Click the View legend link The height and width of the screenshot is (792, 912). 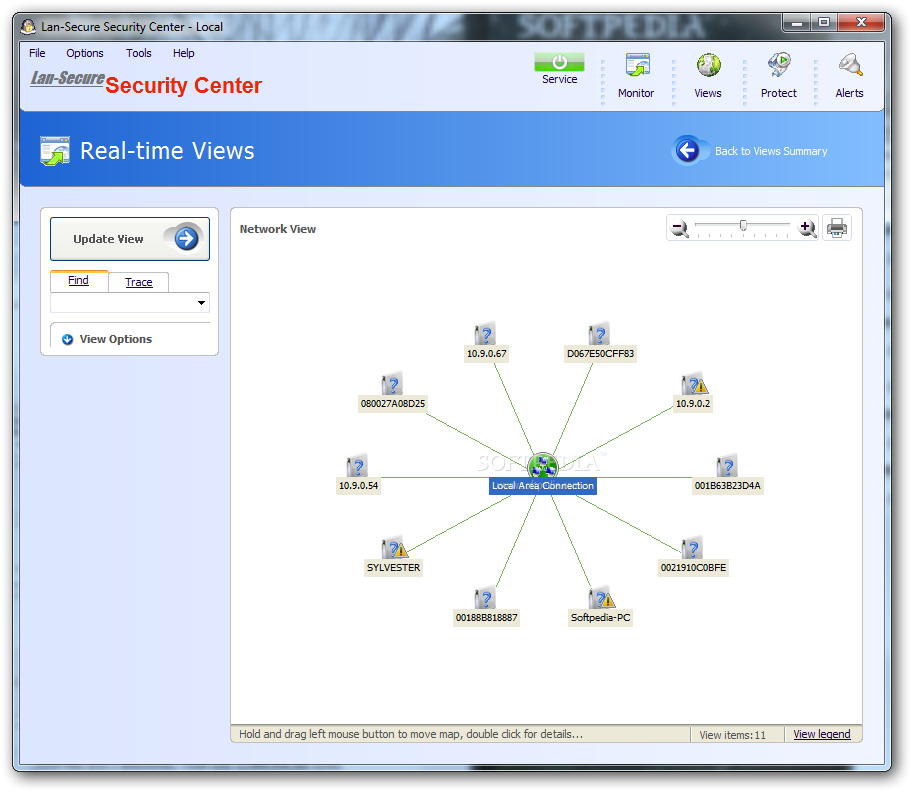(x=822, y=734)
